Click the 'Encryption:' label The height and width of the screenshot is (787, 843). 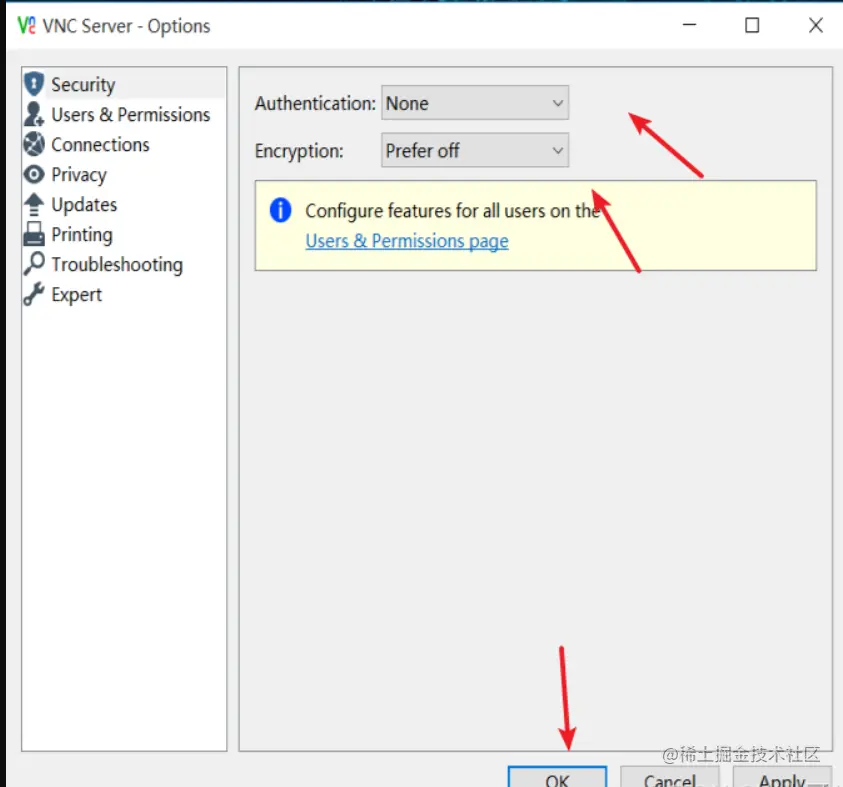(299, 151)
